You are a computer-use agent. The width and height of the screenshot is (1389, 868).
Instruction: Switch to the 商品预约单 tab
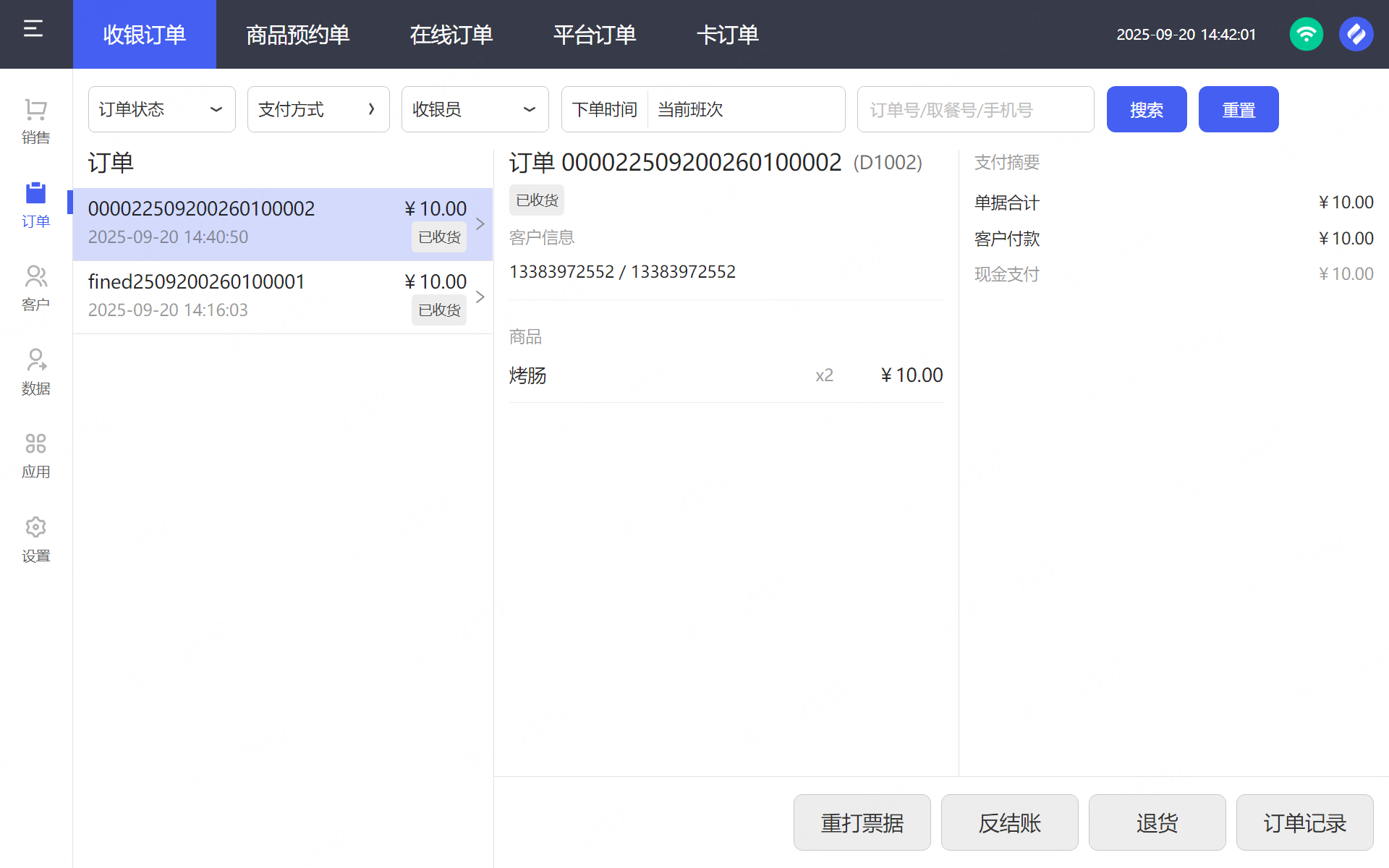click(297, 34)
